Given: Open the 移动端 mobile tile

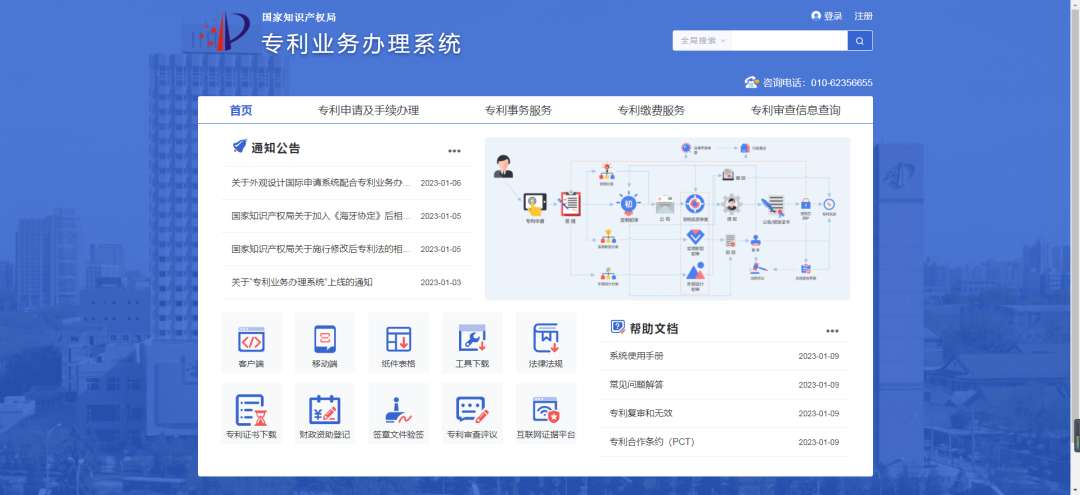Looking at the screenshot, I should (x=324, y=343).
